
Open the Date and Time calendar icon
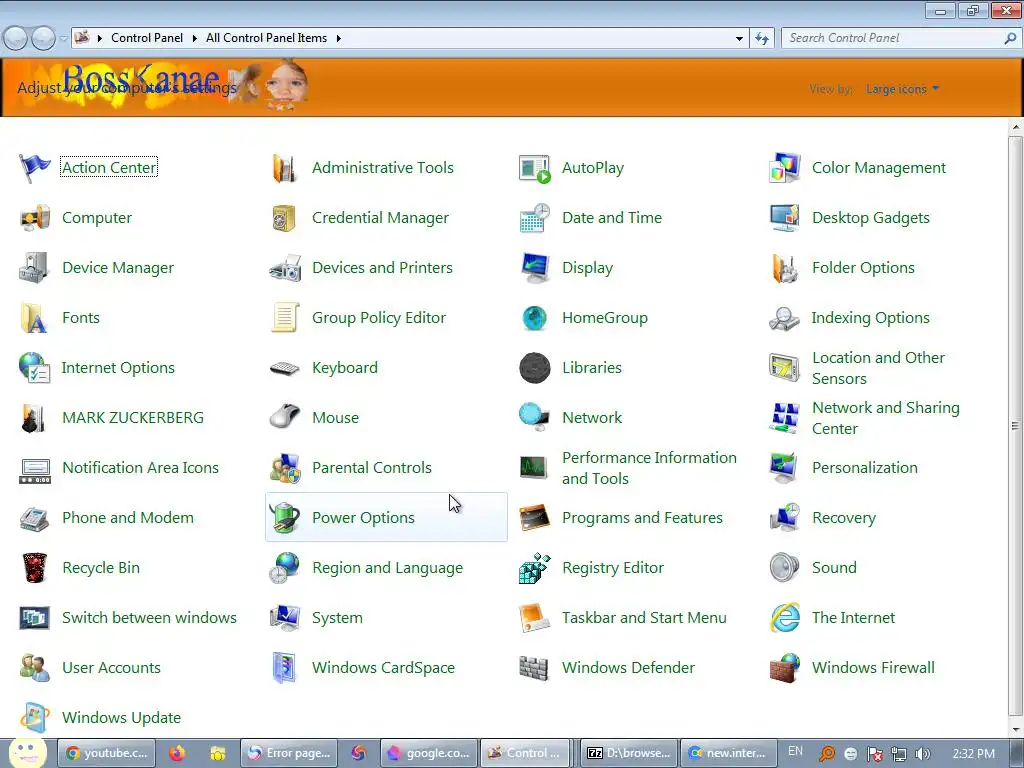(534, 218)
